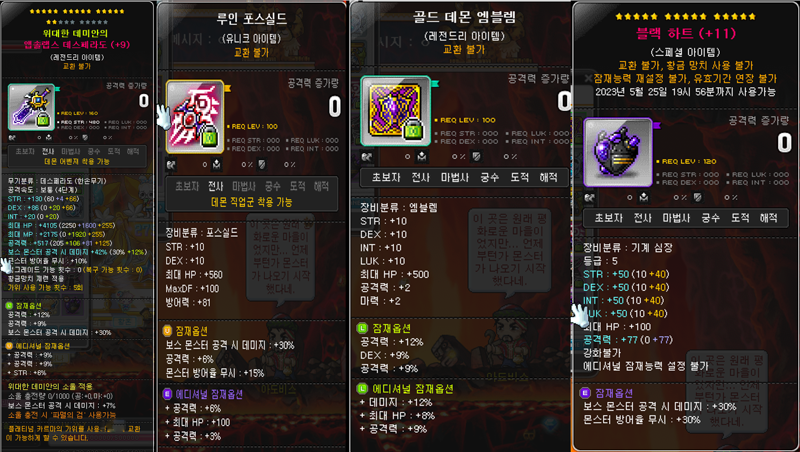Click the 루인 포스실드 shield item icon
800x452 pixels.
point(195,117)
